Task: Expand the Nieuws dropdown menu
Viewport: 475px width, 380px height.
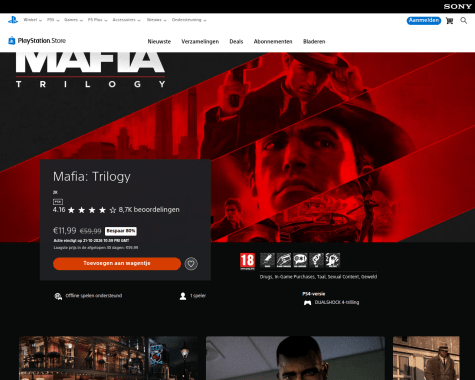Action: pos(157,20)
